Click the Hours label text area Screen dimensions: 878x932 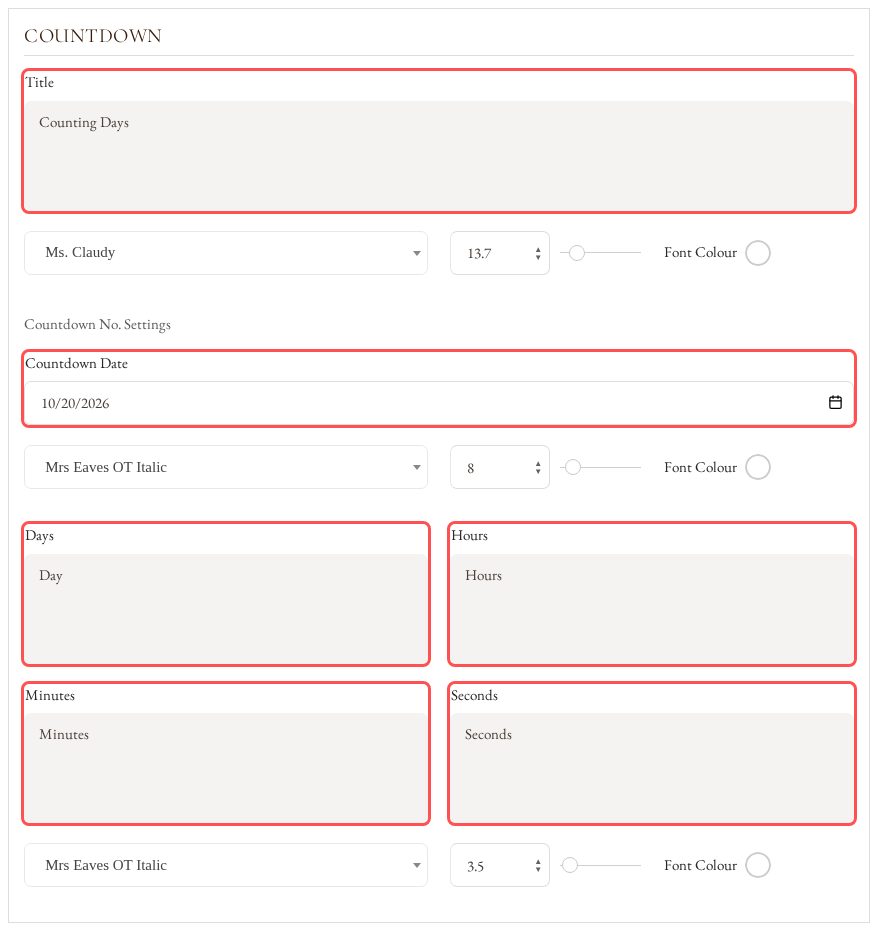click(x=652, y=609)
